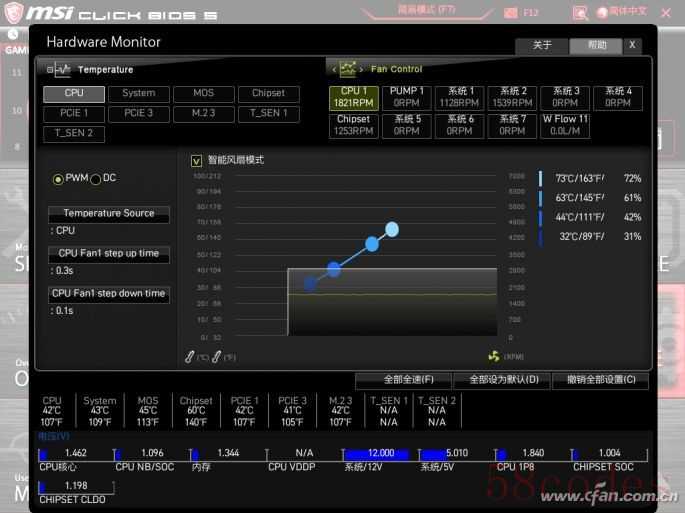Click the Celsius thermometer icon

point(189,356)
